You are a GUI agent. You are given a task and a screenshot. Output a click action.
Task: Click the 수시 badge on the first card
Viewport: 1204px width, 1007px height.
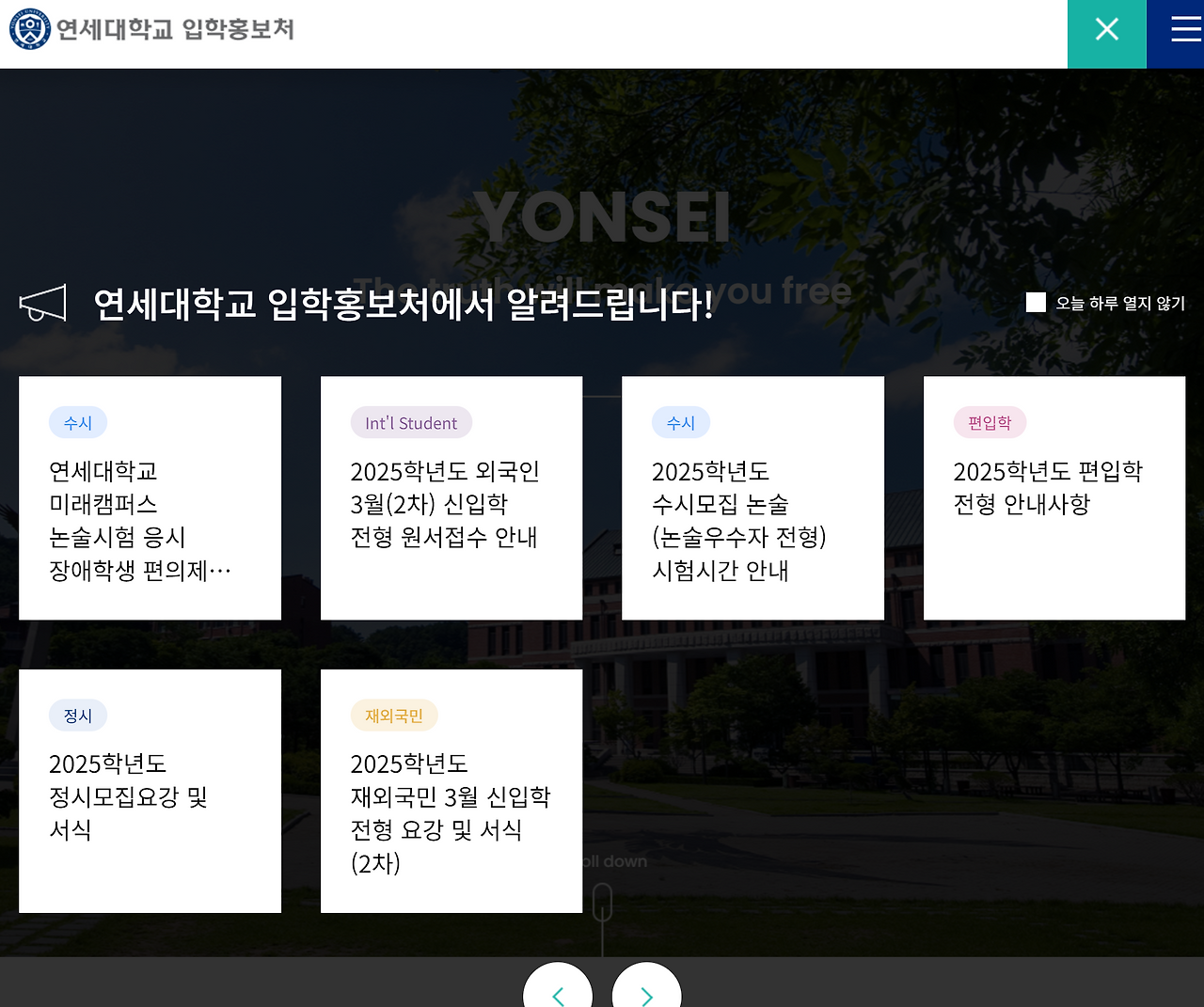tap(78, 422)
